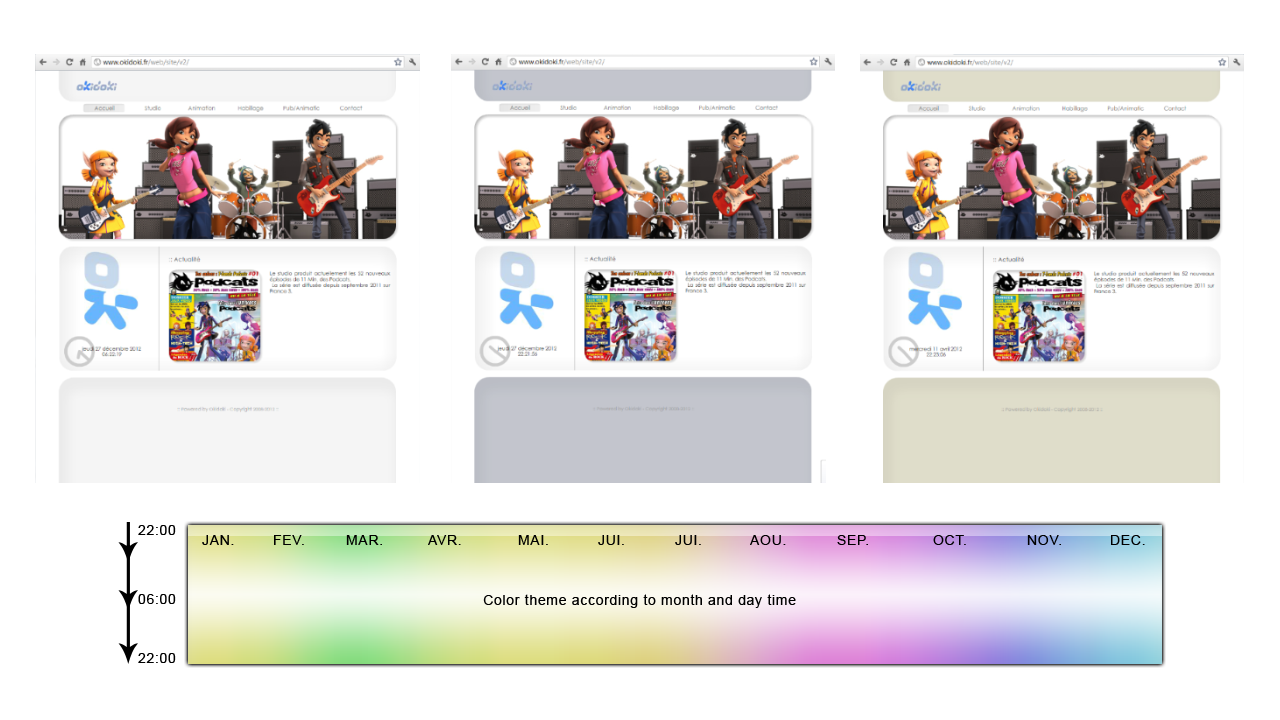Open Animation menu in right page
This screenshot has height=720, width=1280.
point(1026,108)
